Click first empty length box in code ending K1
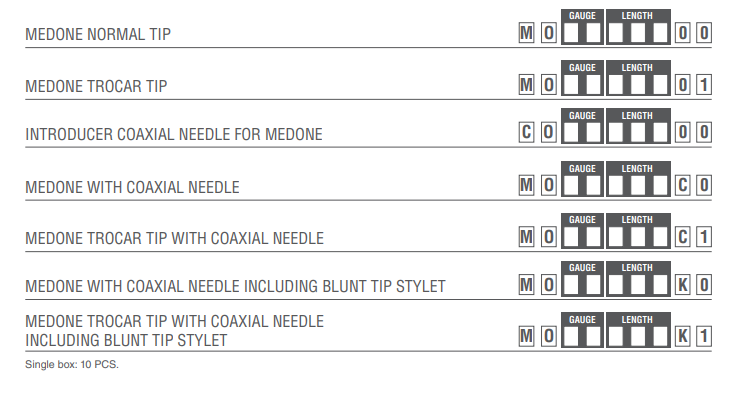This screenshot has width=756, height=403. click(x=616, y=337)
